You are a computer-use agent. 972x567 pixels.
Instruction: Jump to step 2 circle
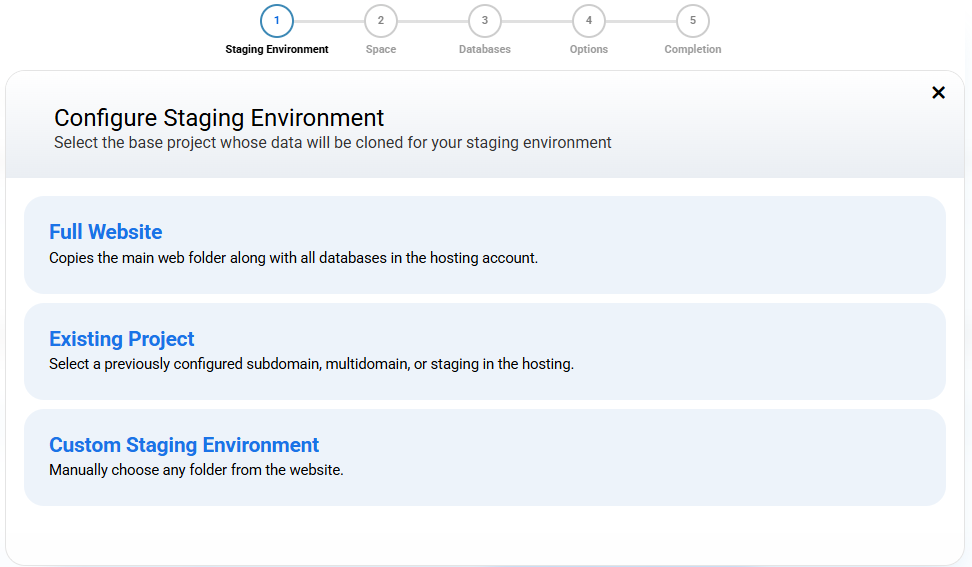tap(381, 21)
